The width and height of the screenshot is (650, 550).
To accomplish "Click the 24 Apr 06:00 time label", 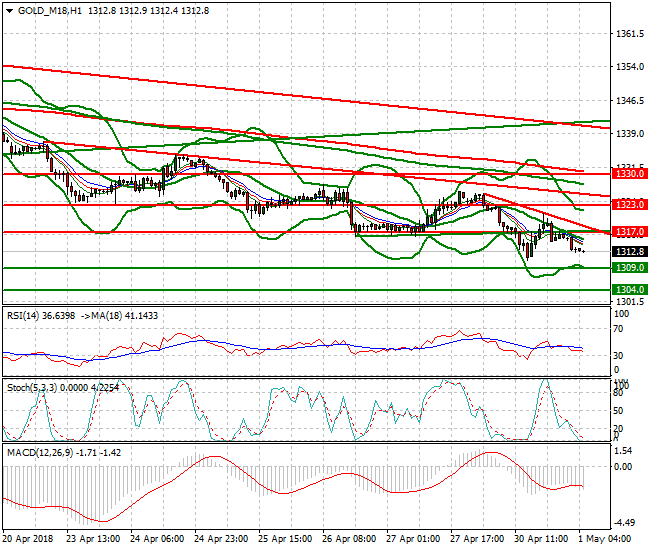I will pyautogui.click(x=157, y=539).
